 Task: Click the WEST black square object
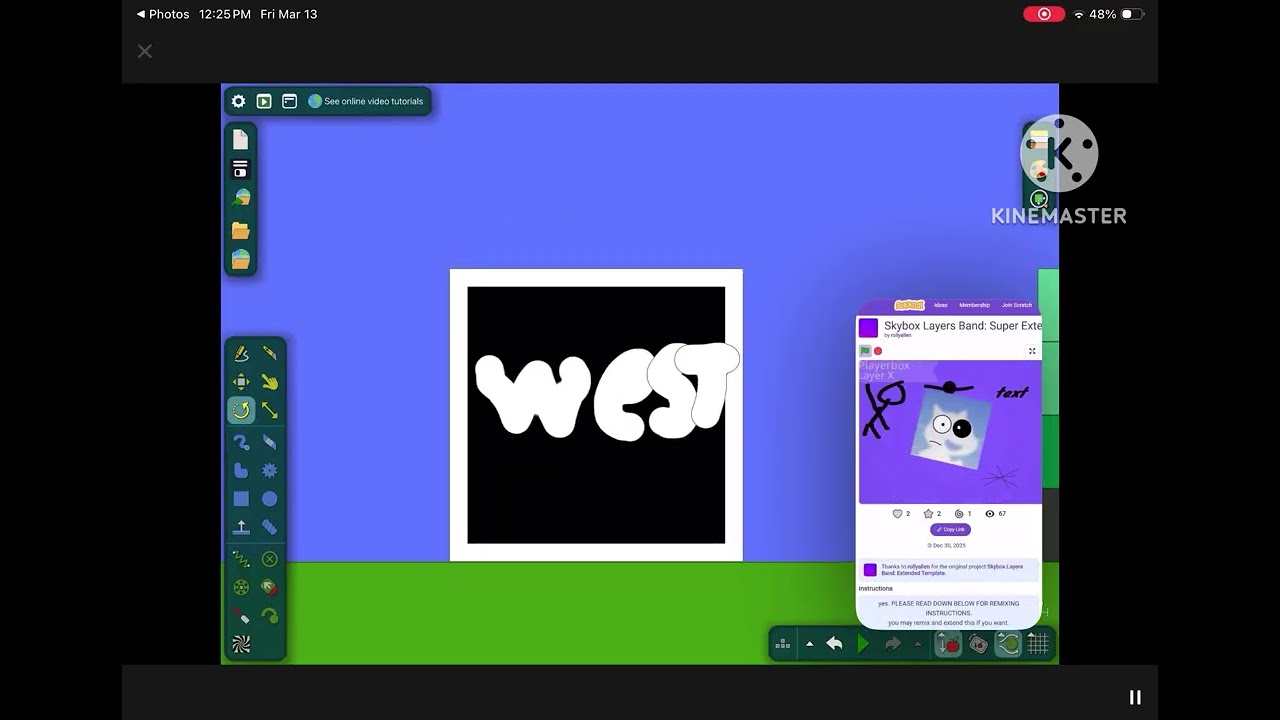596,415
